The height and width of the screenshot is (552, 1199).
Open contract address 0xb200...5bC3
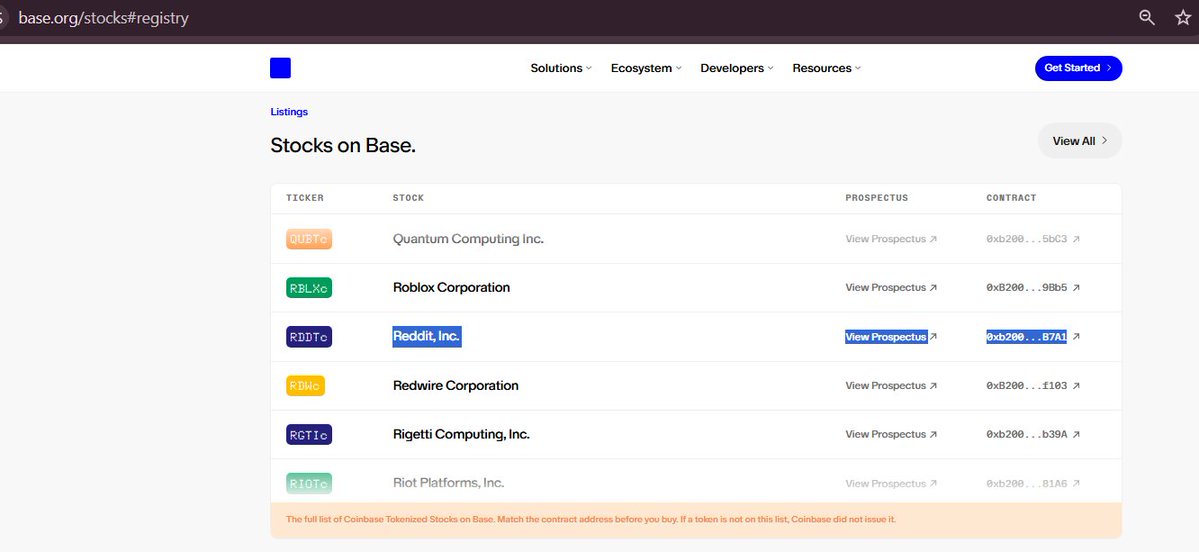[x=1026, y=239]
